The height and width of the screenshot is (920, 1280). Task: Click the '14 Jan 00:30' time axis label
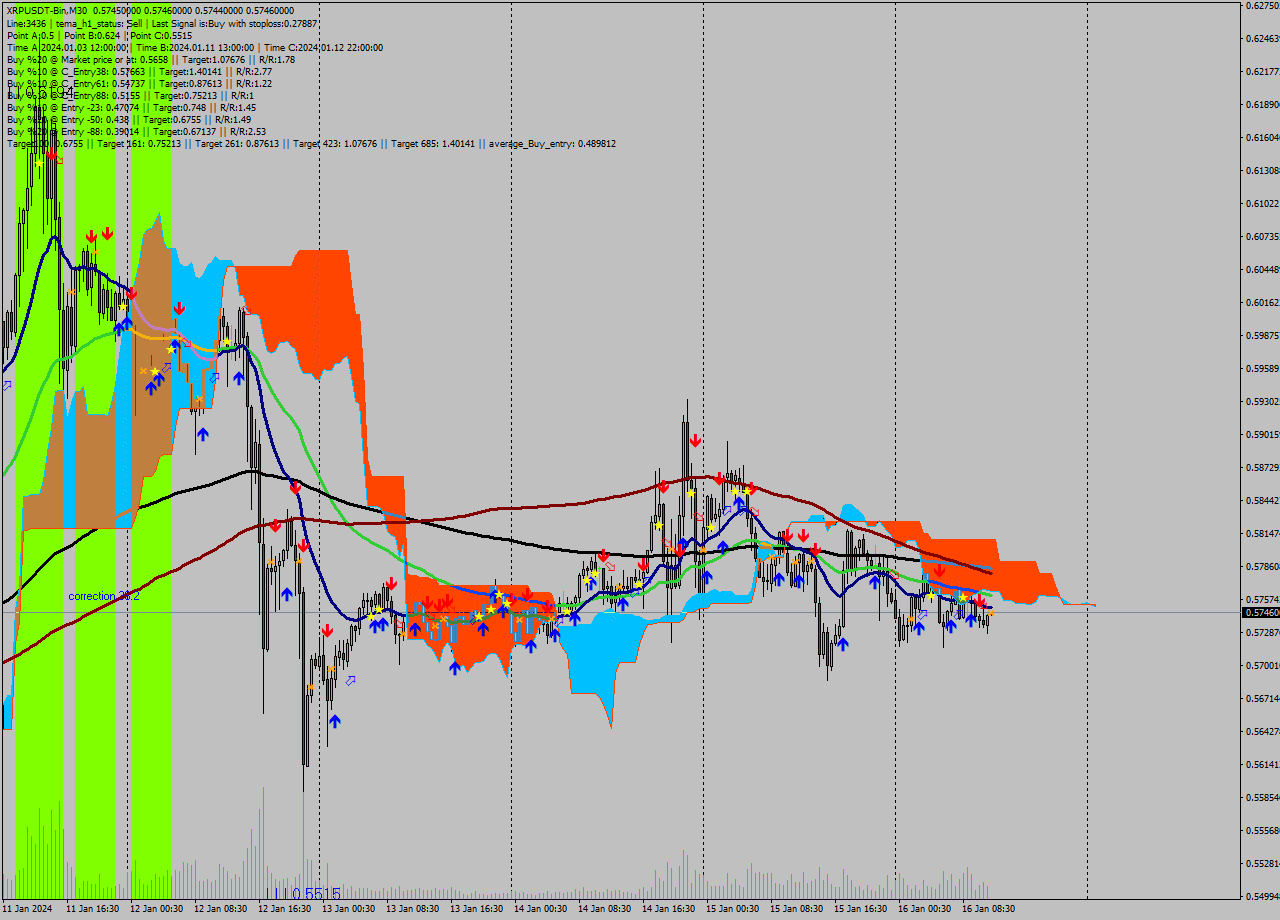[x=541, y=909]
